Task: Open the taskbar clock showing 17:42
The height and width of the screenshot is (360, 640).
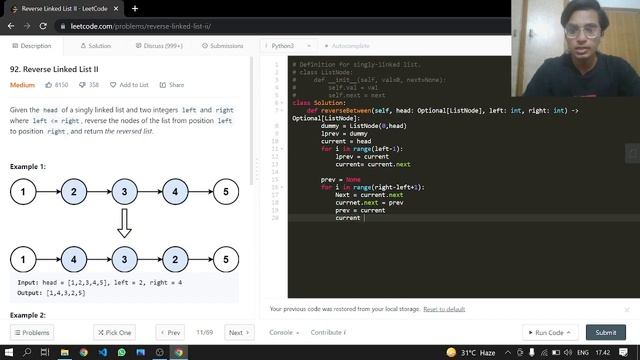Action: click(x=602, y=352)
